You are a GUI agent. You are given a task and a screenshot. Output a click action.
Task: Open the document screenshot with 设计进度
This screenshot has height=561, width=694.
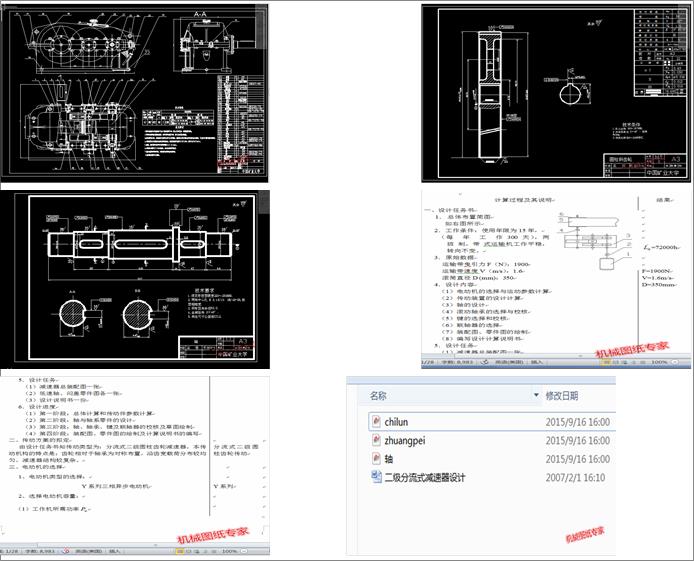pos(135,465)
